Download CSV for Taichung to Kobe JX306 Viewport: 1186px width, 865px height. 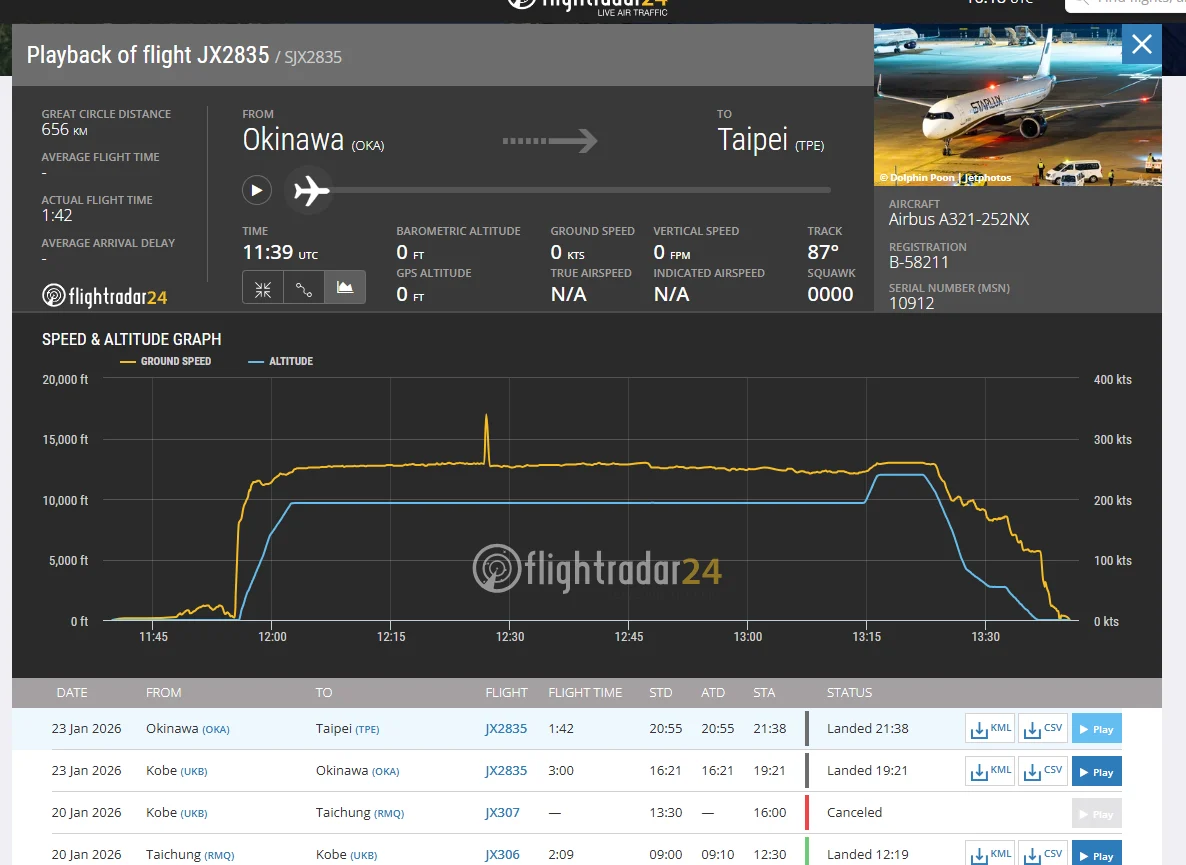(1043, 854)
